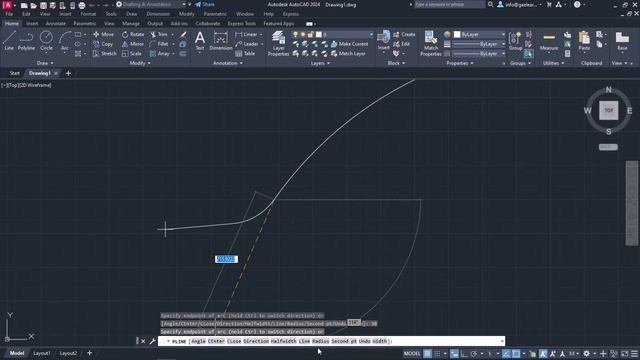640x360 pixels.
Task: Click the Rotate tool
Action: [x=133, y=34]
